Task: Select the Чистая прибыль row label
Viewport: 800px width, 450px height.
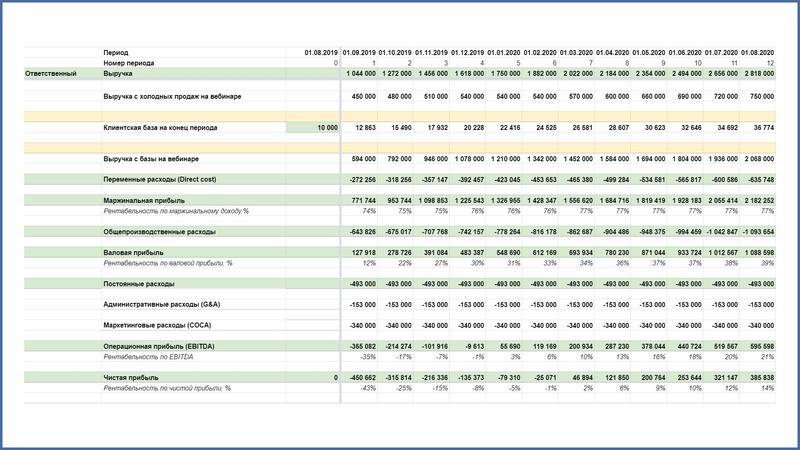Action: 131,378
